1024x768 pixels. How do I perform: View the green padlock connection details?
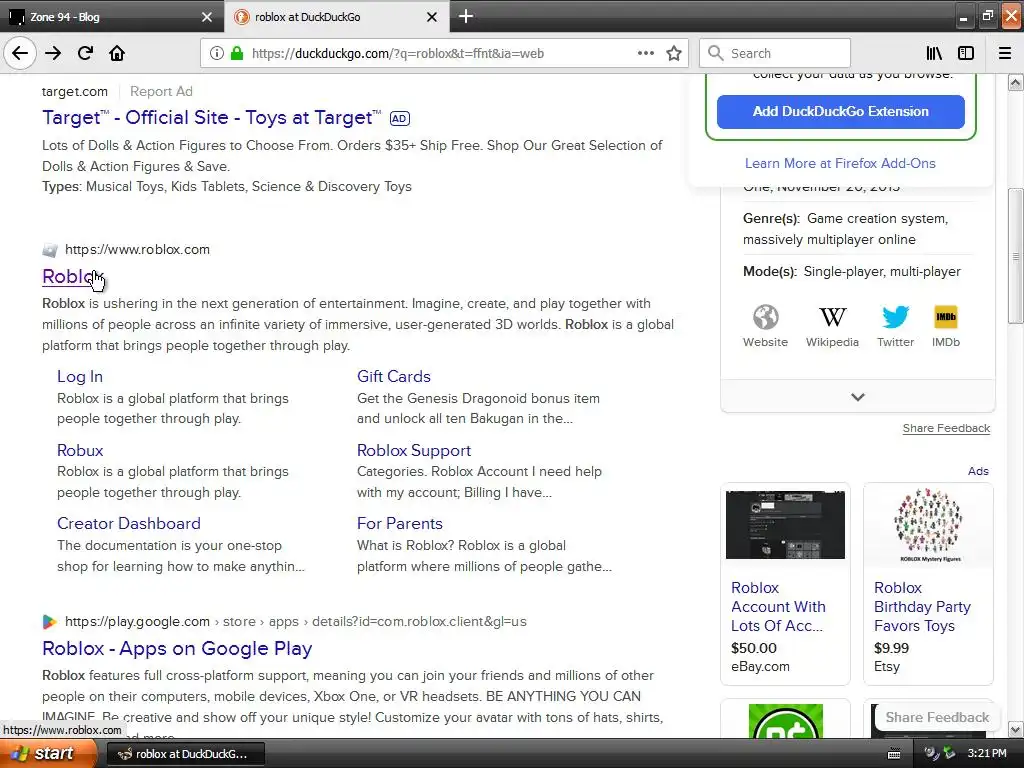237,54
